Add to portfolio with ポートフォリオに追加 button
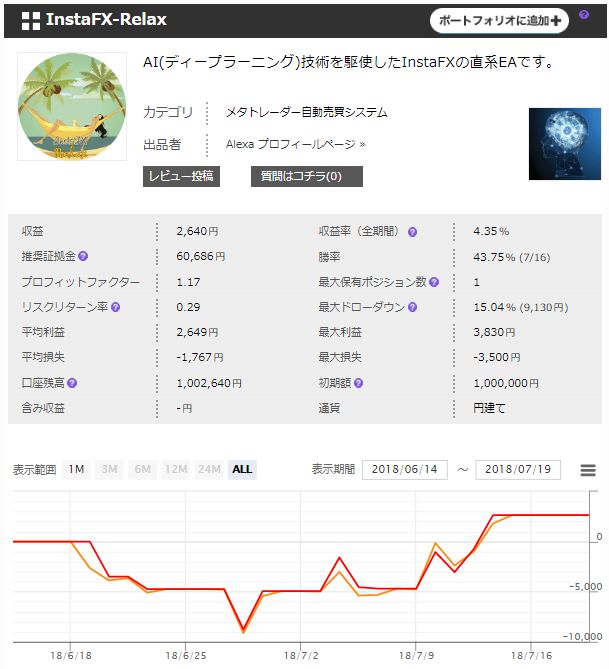 pyautogui.click(x=499, y=20)
